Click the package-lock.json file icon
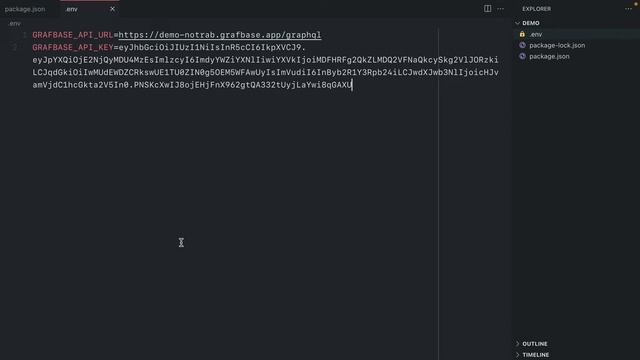Screen dimensions: 640x360 click(522, 45)
